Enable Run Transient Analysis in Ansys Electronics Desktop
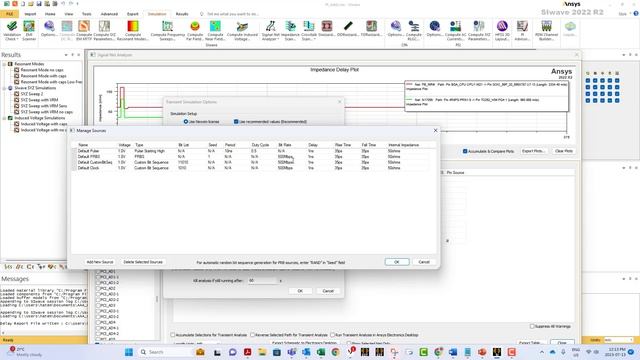Screen dimensions: 640x360 pos(333,335)
